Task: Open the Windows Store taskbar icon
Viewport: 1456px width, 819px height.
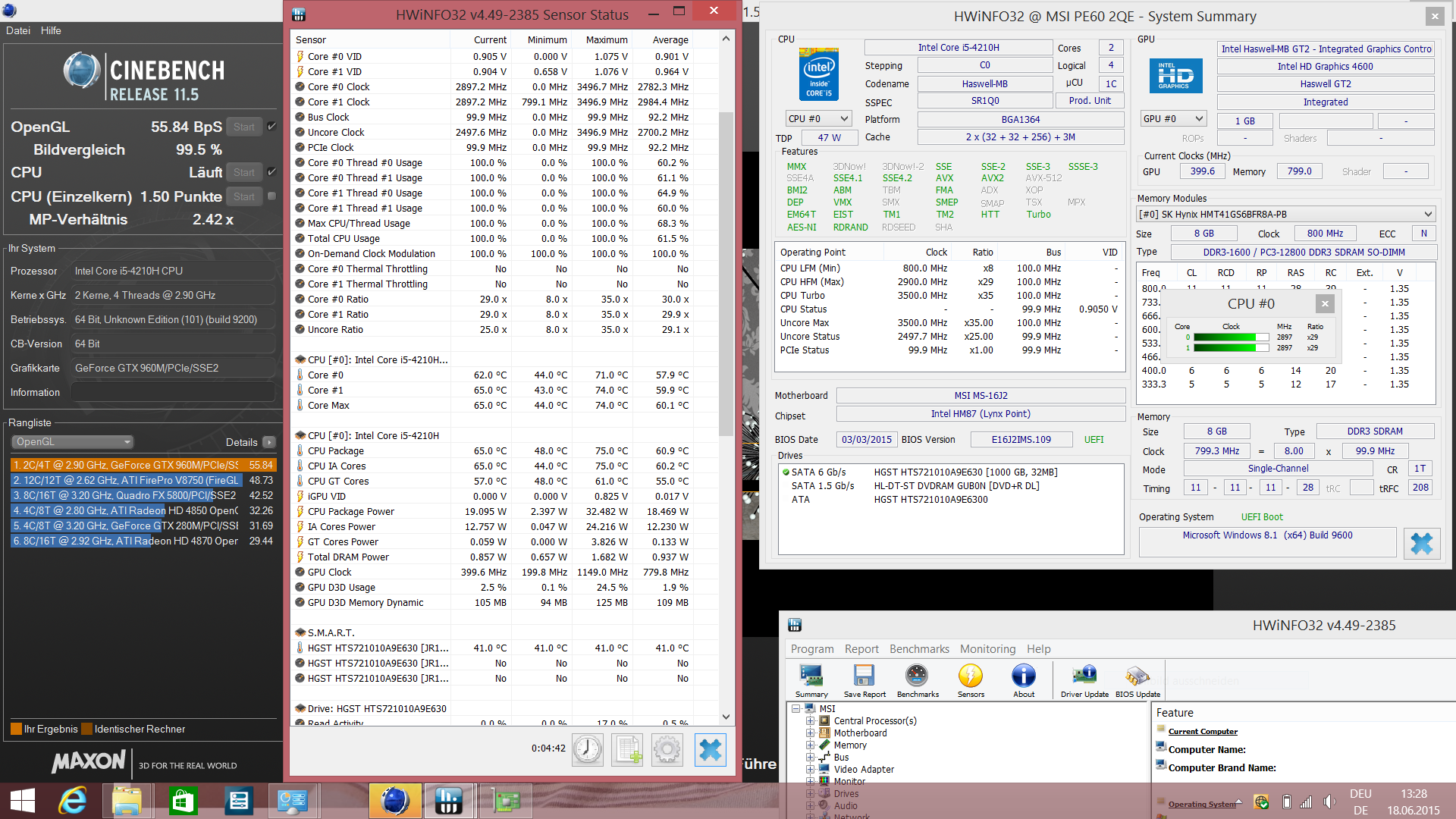Action: click(183, 801)
